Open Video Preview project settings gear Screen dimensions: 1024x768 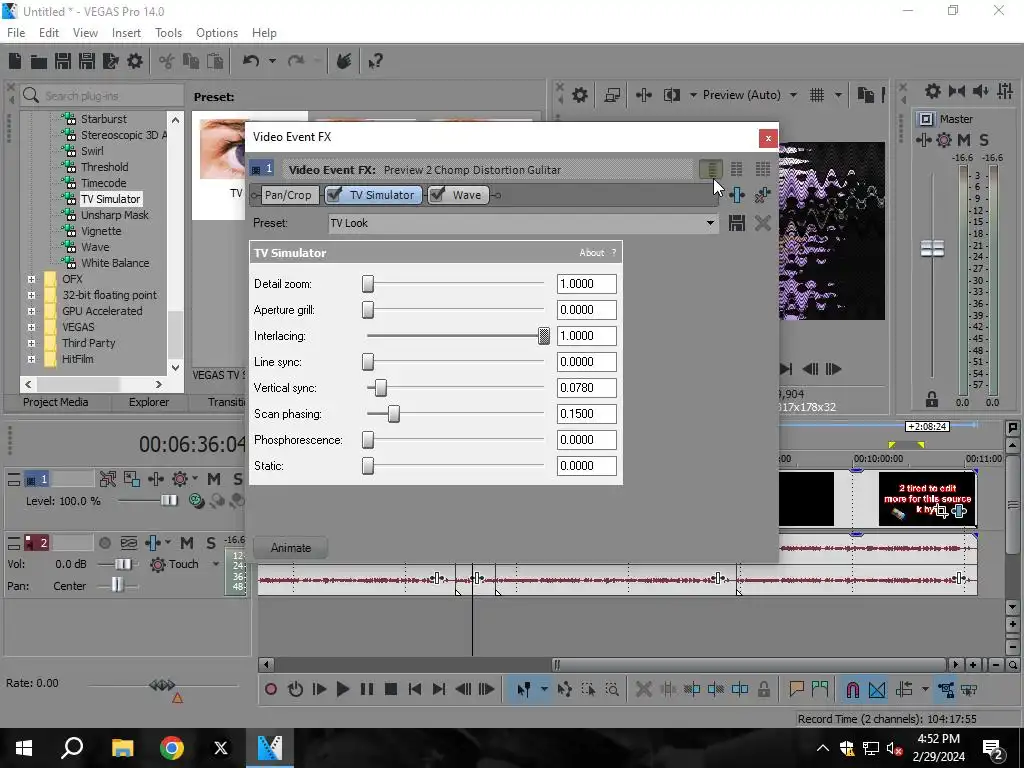[579, 95]
